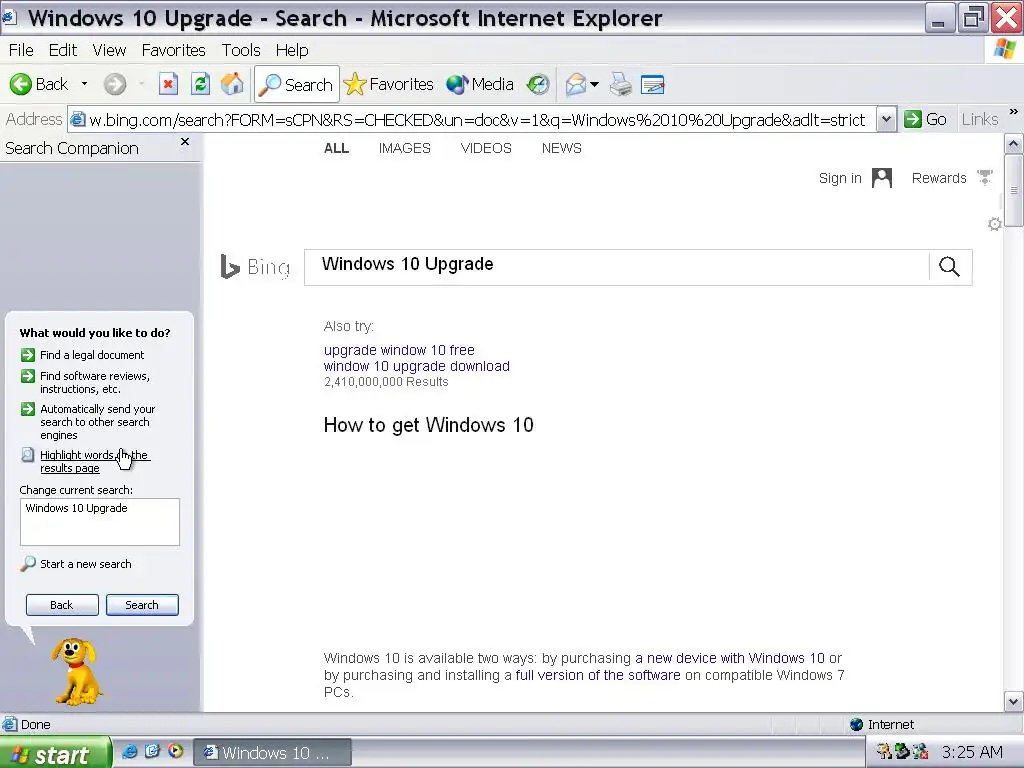Switch to Bing NEWS tab
1024x768 pixels.
[562, 148]
